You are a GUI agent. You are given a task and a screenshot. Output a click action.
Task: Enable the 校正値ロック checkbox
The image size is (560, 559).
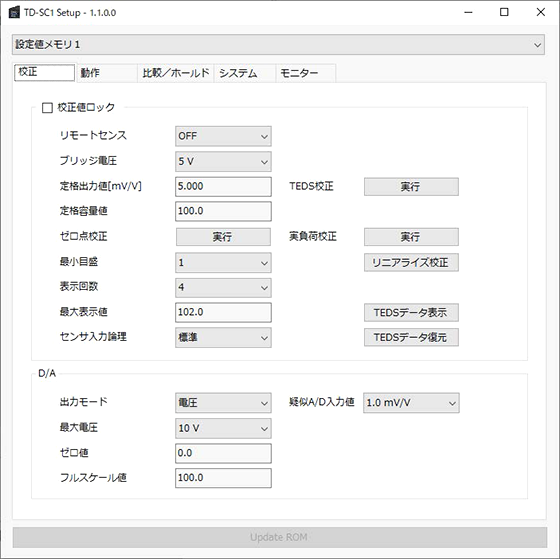tap(47, 108)
